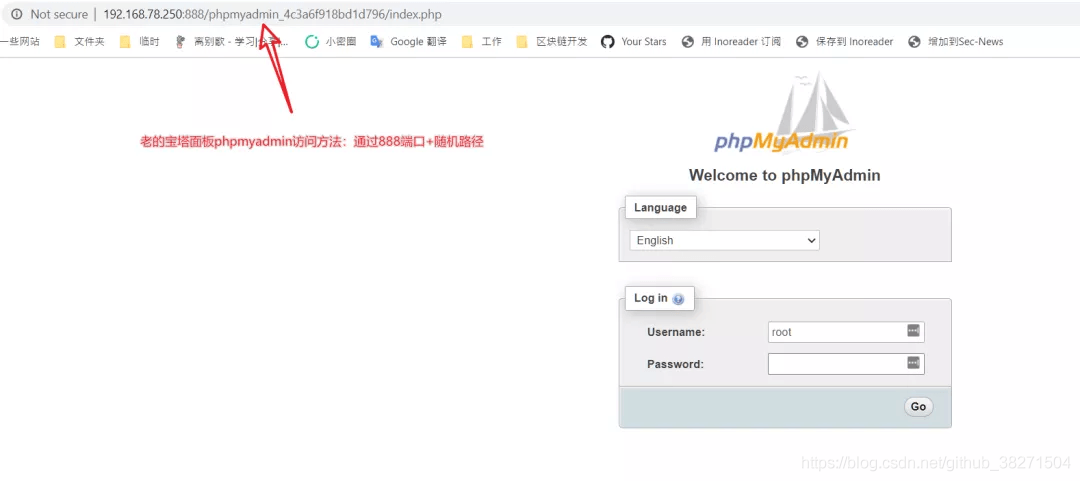The width and height of the screenshot is (1080, 481).
Task: Click the 增加到Sec-News bookmarklet
Action: 956,41
